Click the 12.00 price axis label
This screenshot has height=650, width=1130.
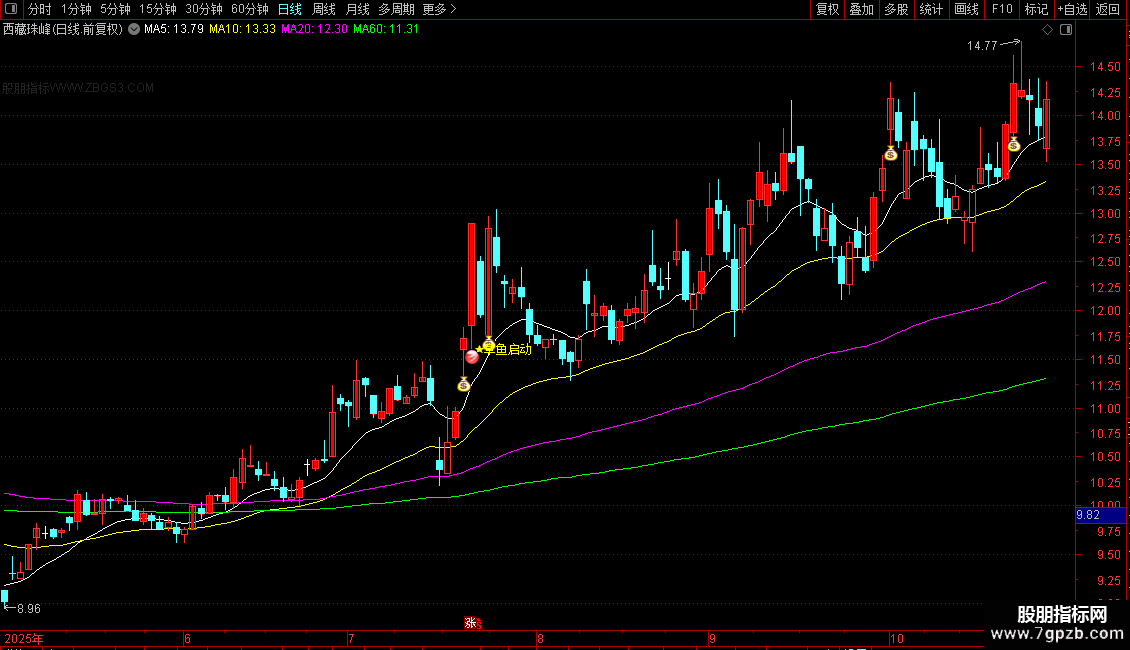[x=1105, y=311]
